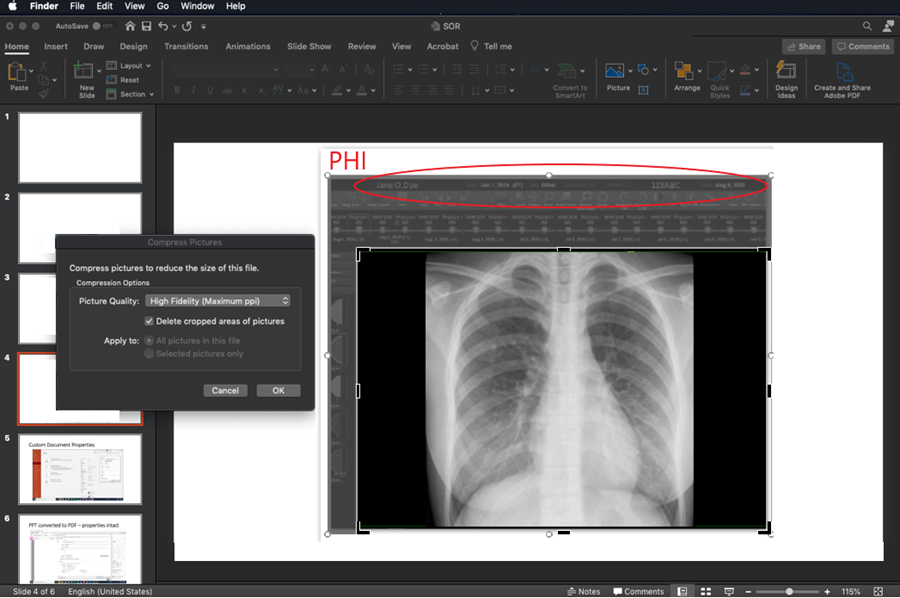Select slide 5 thumbnail Custom Document Properties
The image size is (900, 598).
click(80, 469)
